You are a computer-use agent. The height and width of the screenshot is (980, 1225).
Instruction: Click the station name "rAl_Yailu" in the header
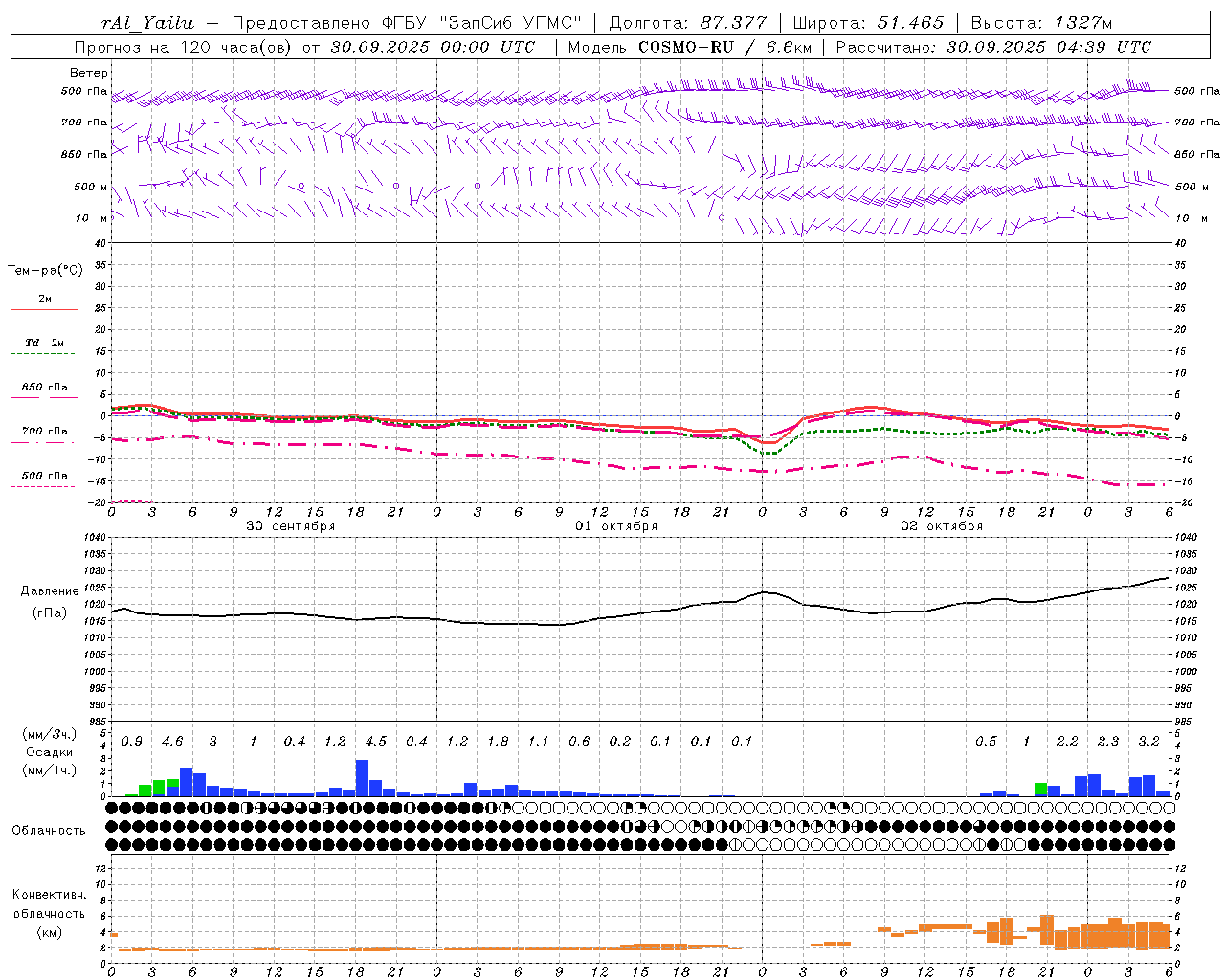coord(147,24)
